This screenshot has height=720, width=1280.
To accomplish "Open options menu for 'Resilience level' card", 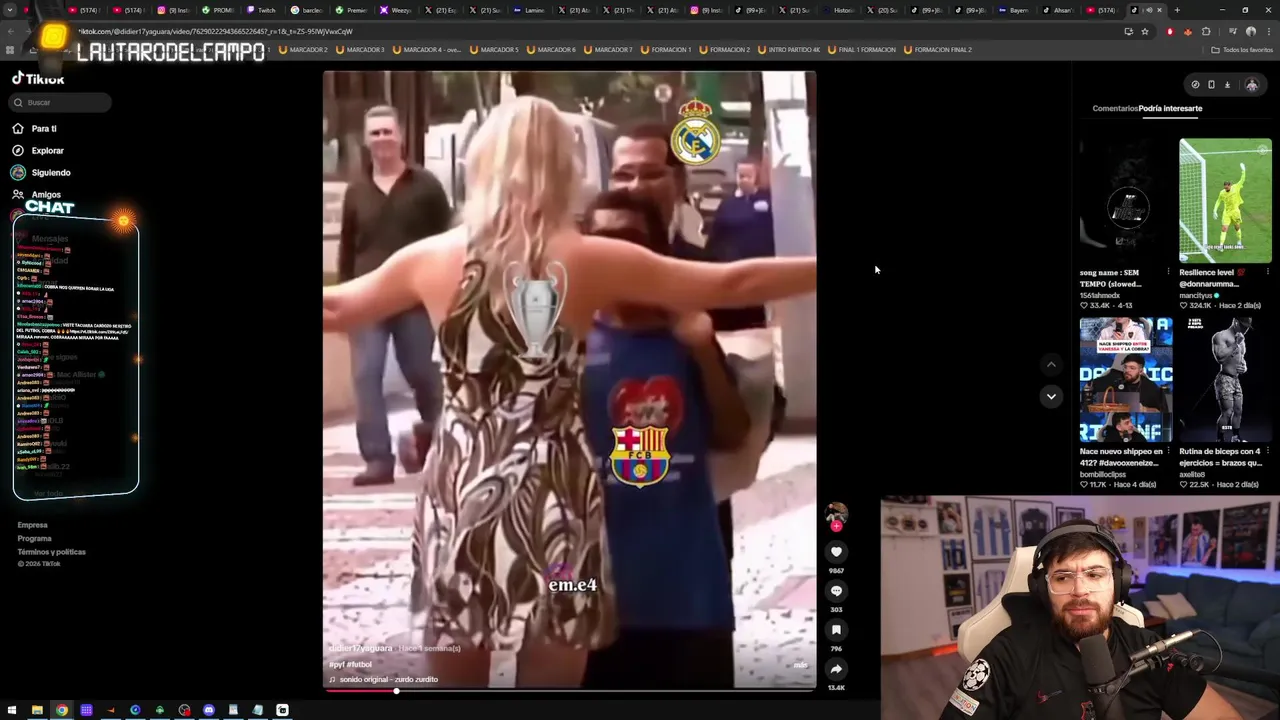I will (x=1268, y=272).
